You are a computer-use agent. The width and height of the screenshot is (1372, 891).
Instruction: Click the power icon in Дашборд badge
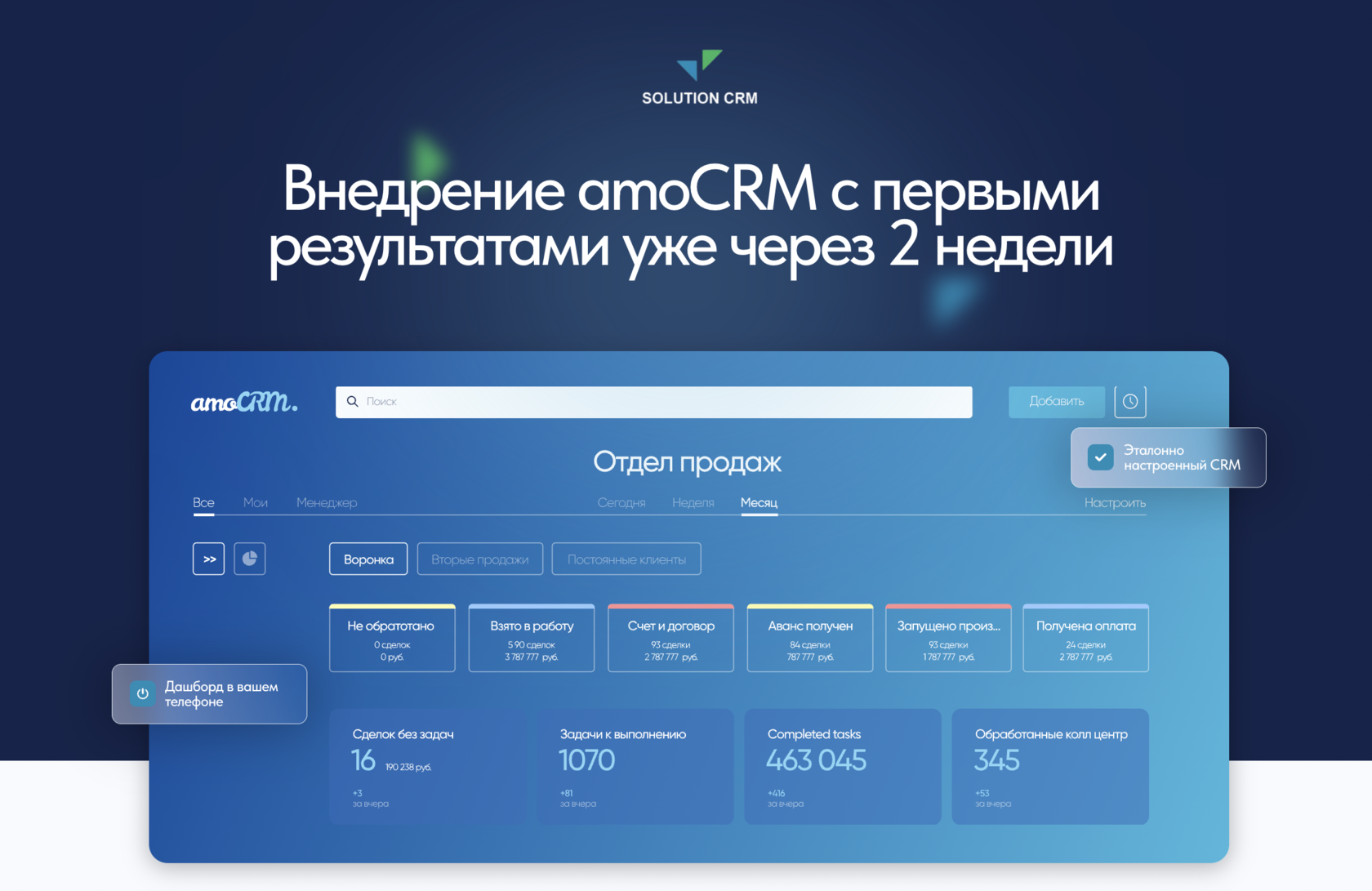coord(143,693)
